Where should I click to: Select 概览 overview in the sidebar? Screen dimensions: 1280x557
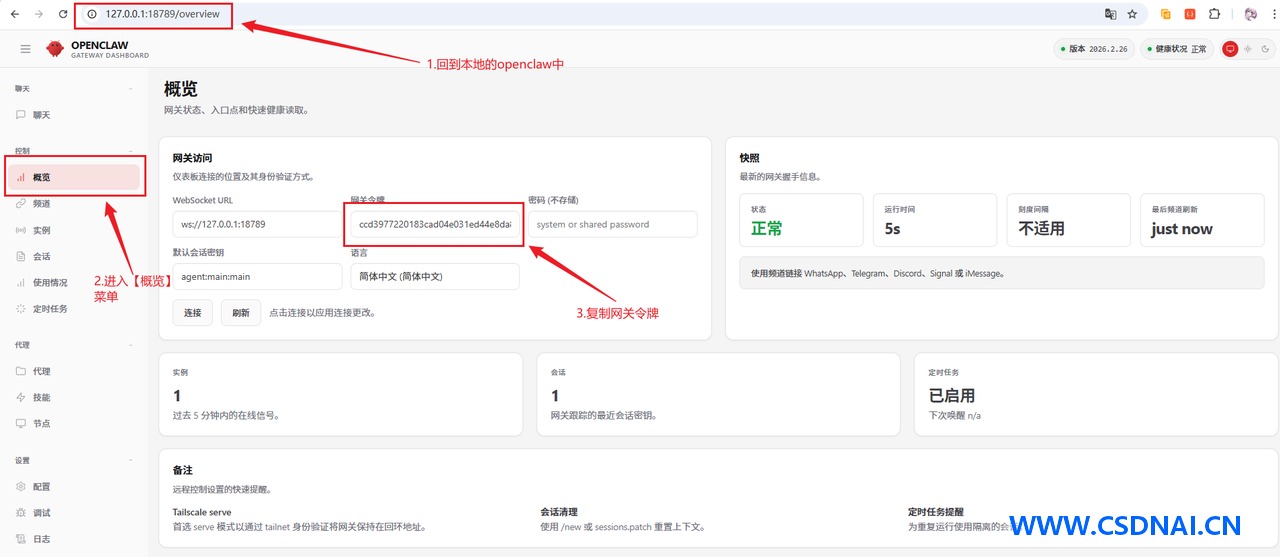(x=75, y=177)
